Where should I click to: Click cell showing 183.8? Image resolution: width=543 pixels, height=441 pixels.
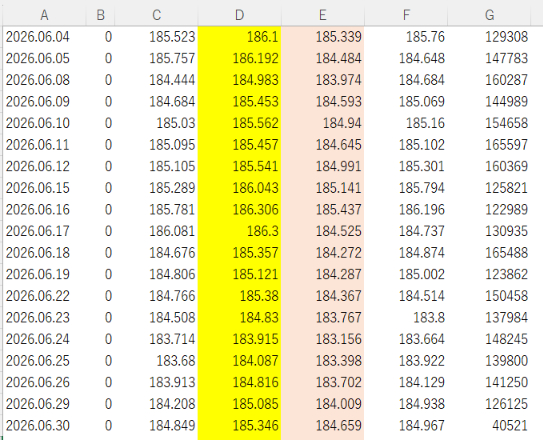coord(406,317)
